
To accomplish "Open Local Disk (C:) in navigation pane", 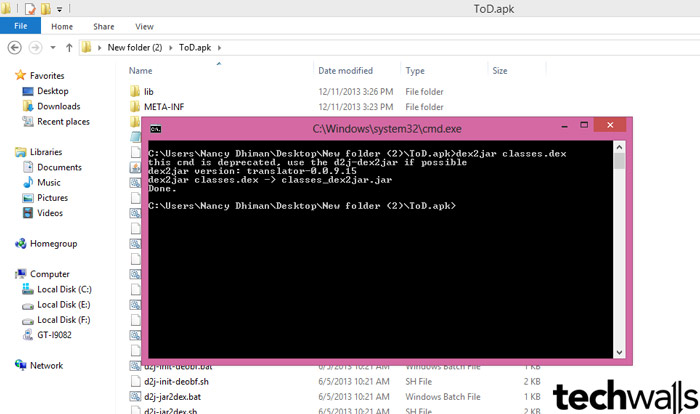I will (x=65, y=288).
